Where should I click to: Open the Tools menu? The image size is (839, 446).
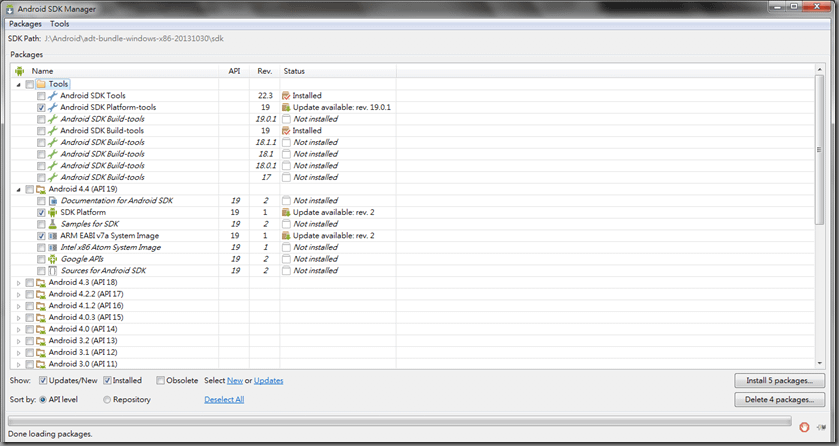(59, 24)
